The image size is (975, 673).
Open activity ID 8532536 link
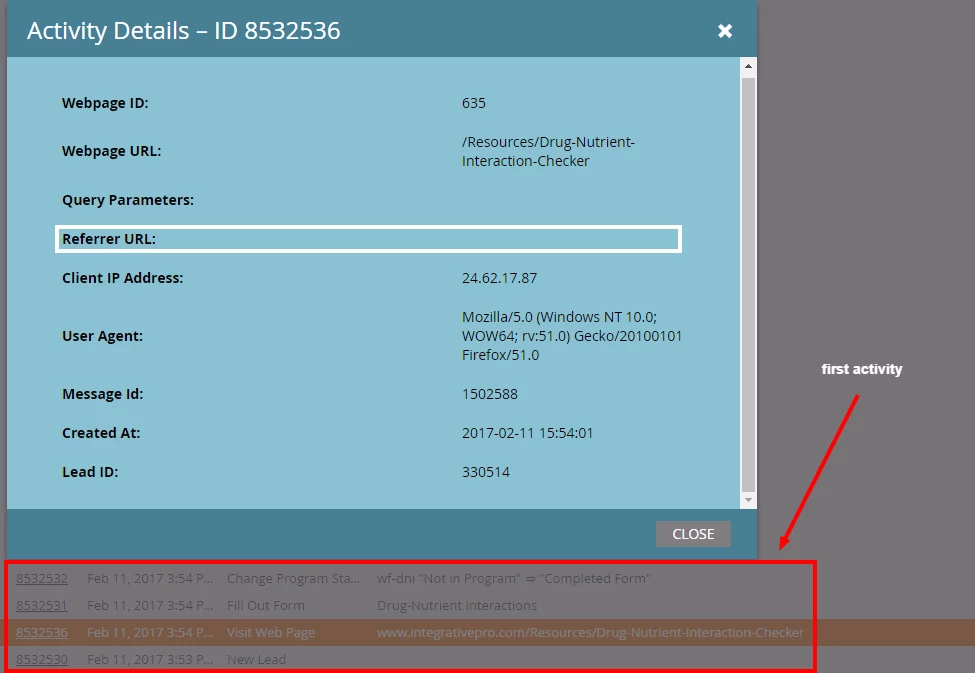tap(42, 633)
